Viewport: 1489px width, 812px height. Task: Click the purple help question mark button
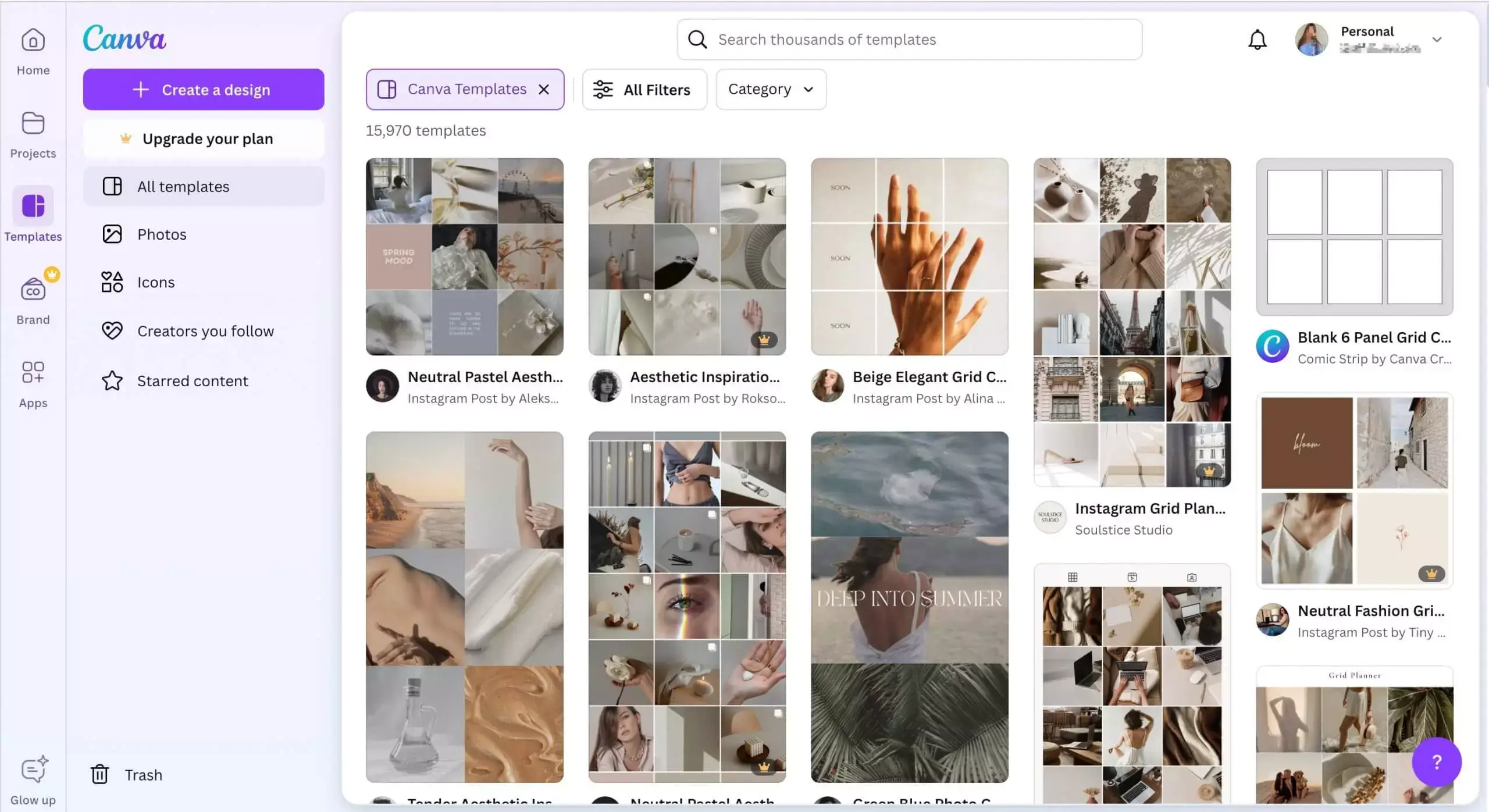(x=1436, y=761)
